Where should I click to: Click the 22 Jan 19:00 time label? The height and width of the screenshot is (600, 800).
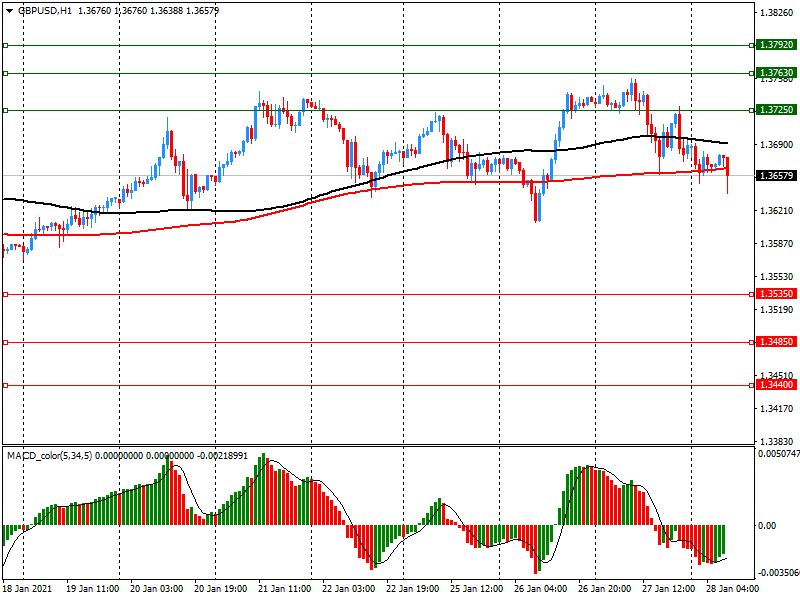click(x=413, y=588)
